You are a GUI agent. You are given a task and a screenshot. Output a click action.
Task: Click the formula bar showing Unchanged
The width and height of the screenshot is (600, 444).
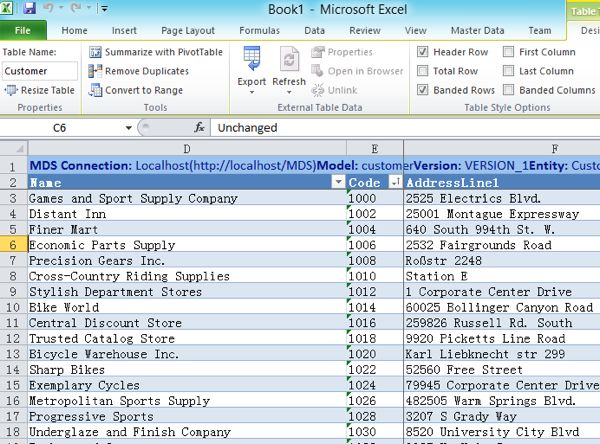pos(406,128)
